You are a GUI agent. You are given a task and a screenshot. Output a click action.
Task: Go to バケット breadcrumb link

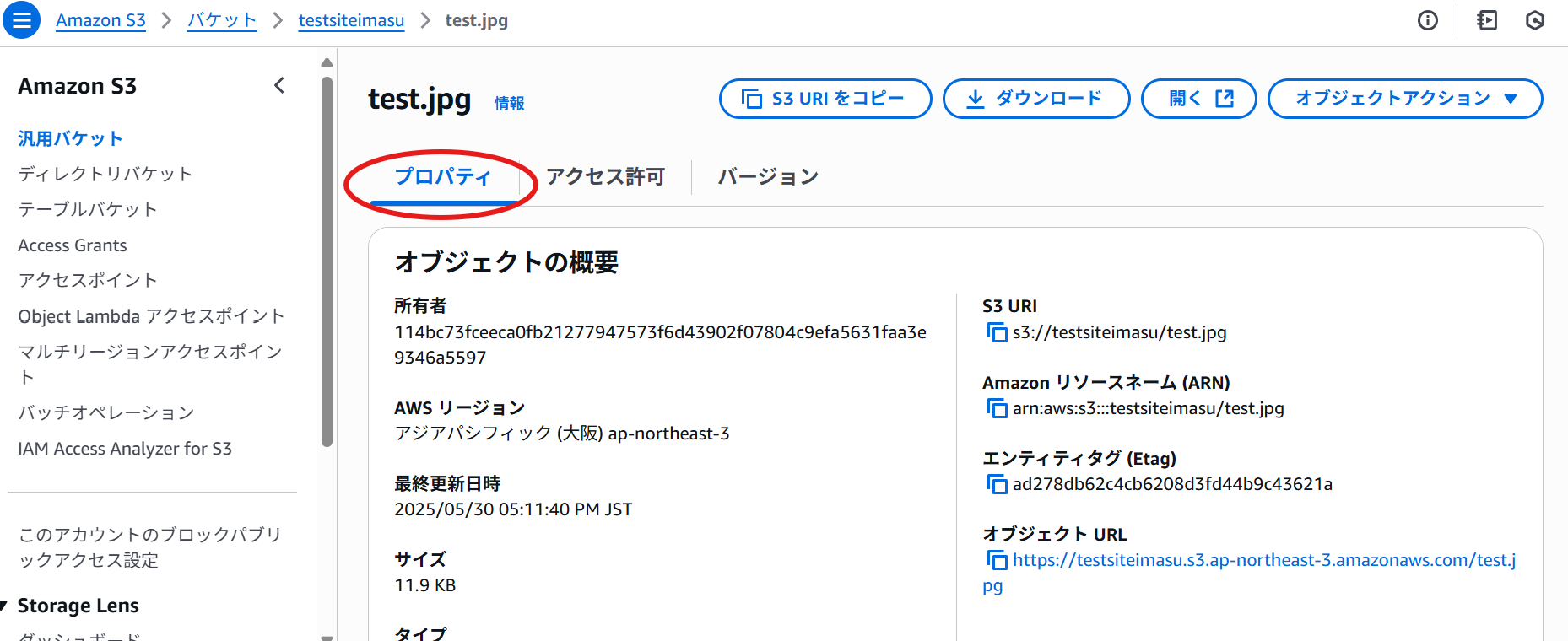pos(222,20)
